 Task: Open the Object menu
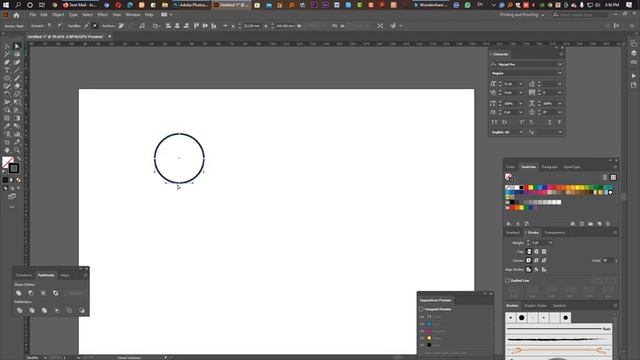click(x=58, y=15)
